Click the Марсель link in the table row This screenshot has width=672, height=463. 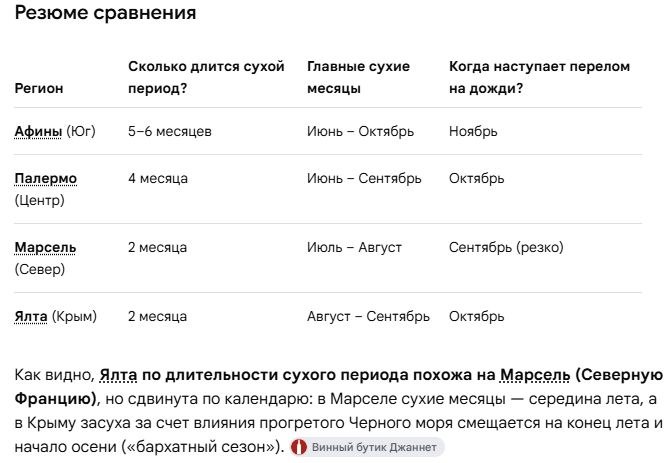tap(45, 247)
